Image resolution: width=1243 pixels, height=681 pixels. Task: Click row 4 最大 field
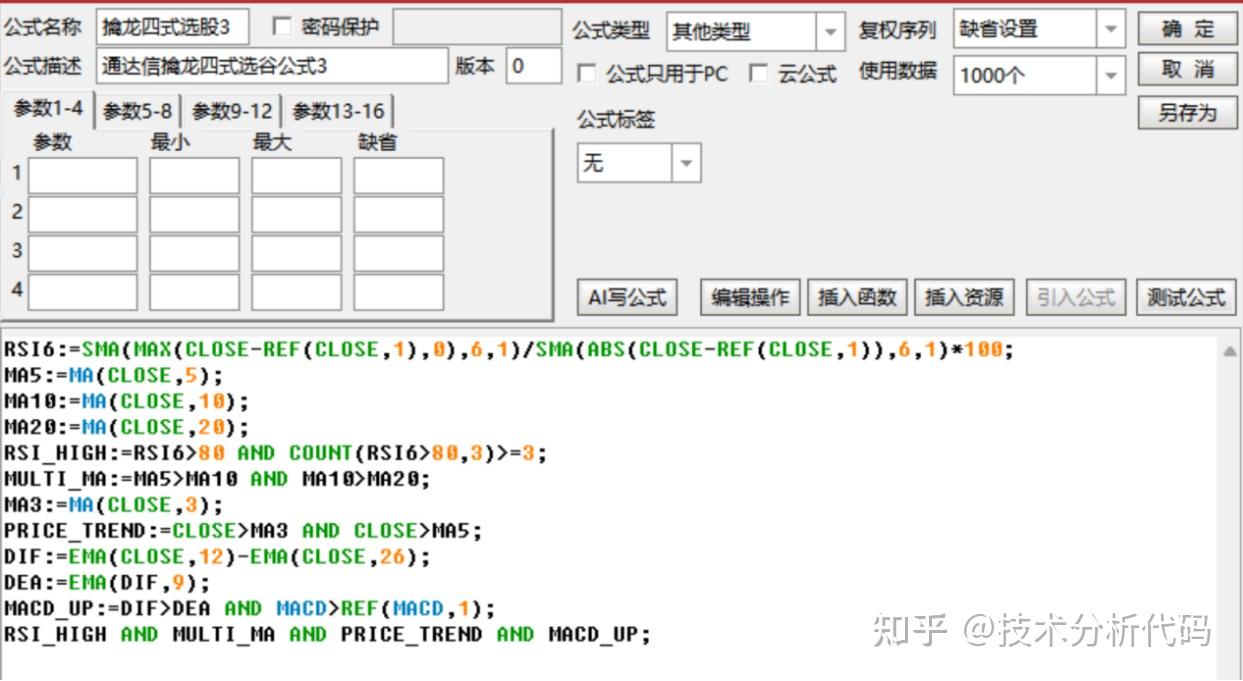296,293
